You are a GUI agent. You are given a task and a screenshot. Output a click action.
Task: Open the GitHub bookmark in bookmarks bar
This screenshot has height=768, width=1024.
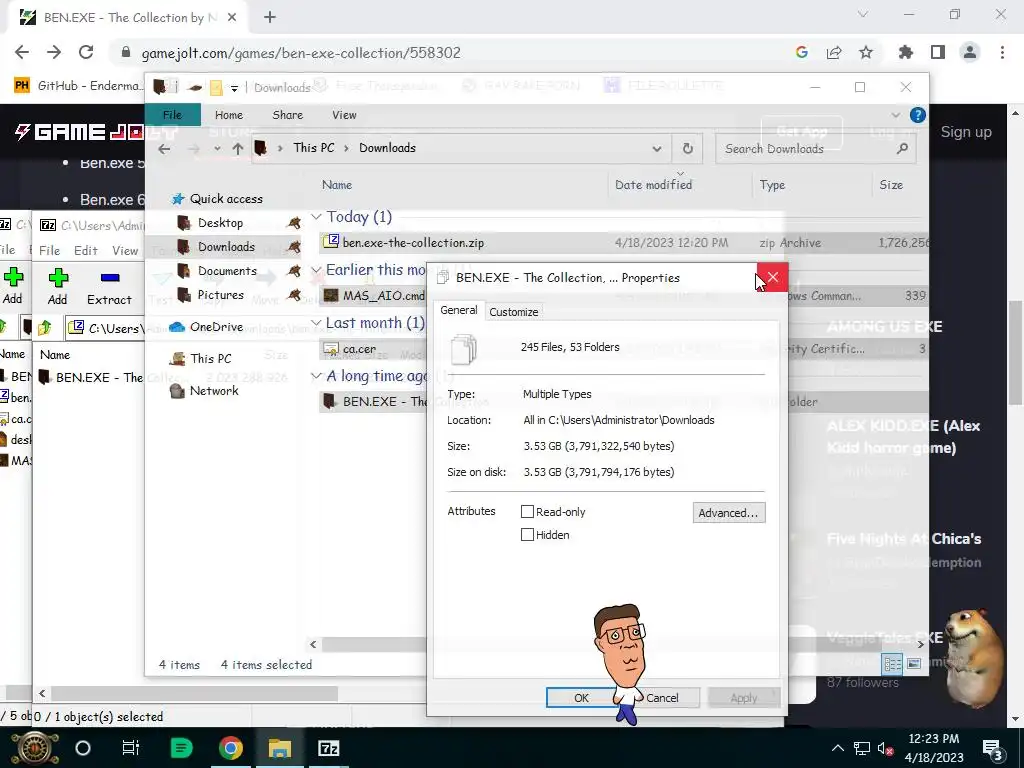tap(76, 85)
